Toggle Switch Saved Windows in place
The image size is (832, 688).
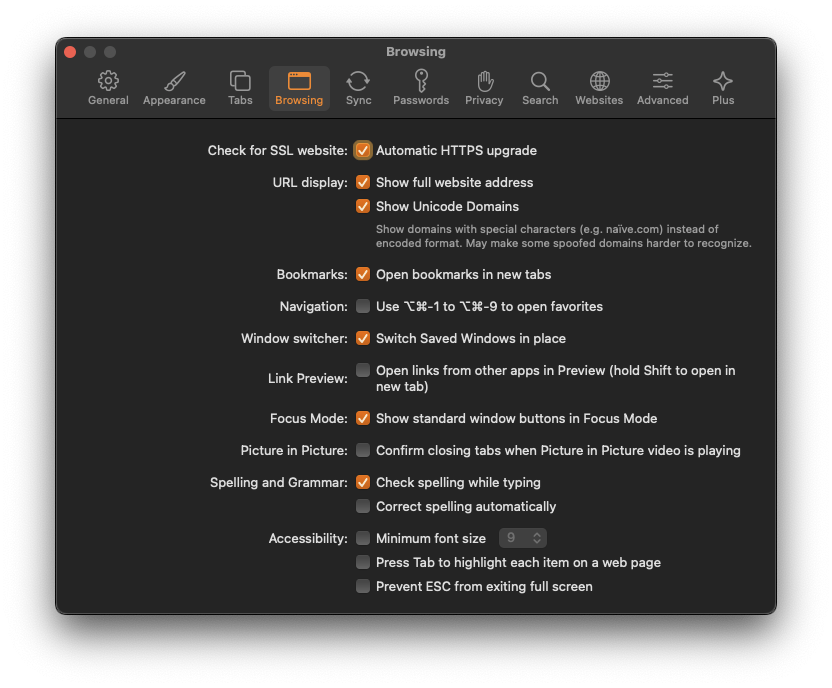363,338
